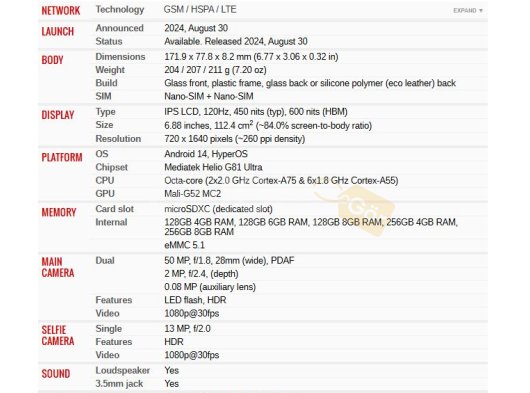Open the SOUND section heading
Screen dimensions: 530x393
pyautogui.click(x=56, y=374)
